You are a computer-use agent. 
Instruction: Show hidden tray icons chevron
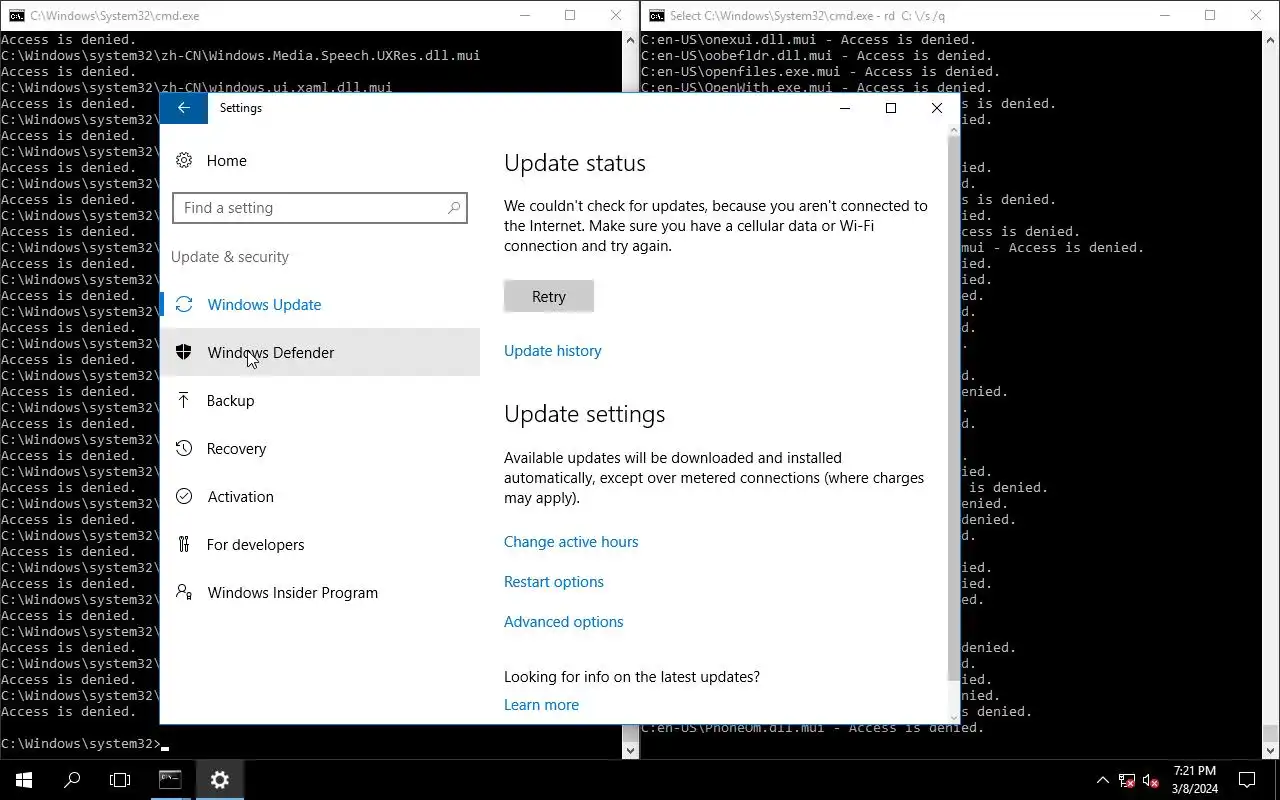click(x=1103, y=780)
